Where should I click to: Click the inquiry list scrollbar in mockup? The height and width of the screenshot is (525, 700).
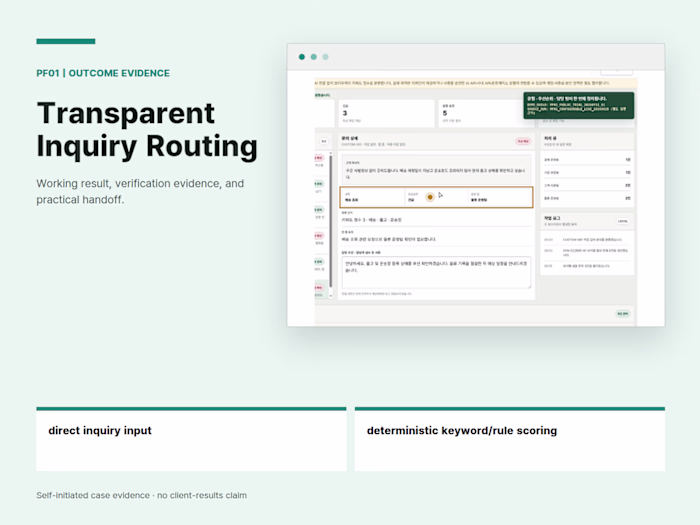pos(331,224)
